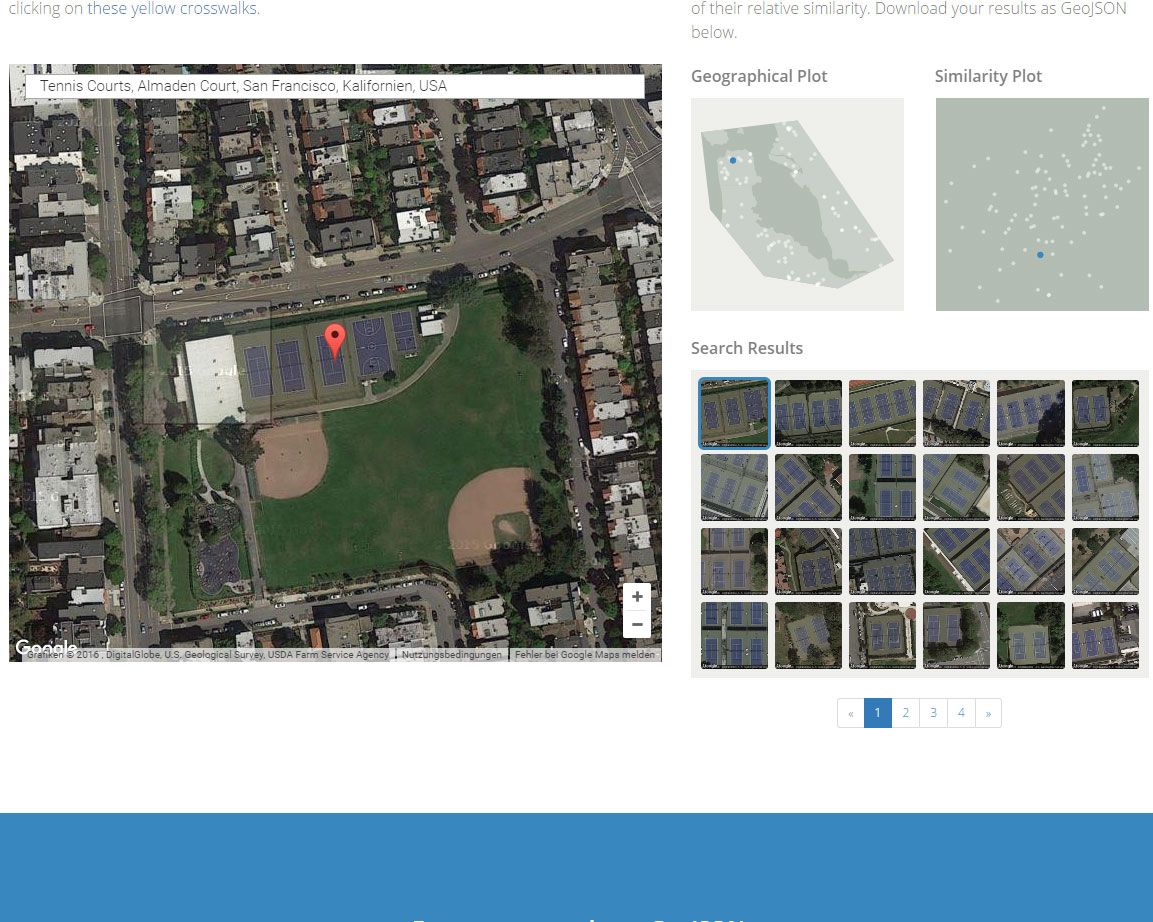
Task: Follow the 'these yellow crosswalks' link
Action: pyautogui.click(x=172, y=9)
